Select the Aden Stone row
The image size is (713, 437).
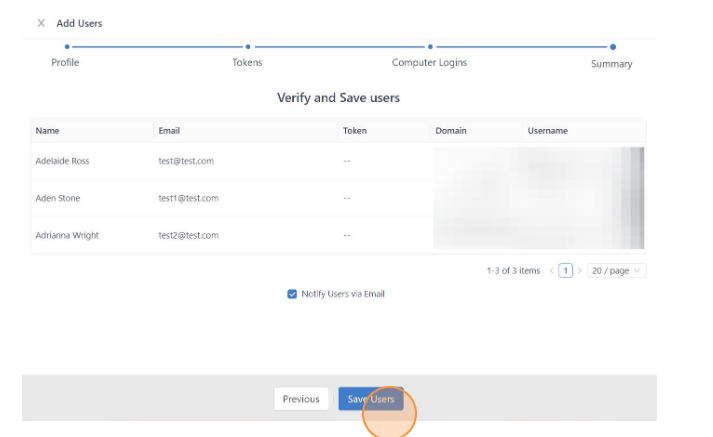click(58, 198)
